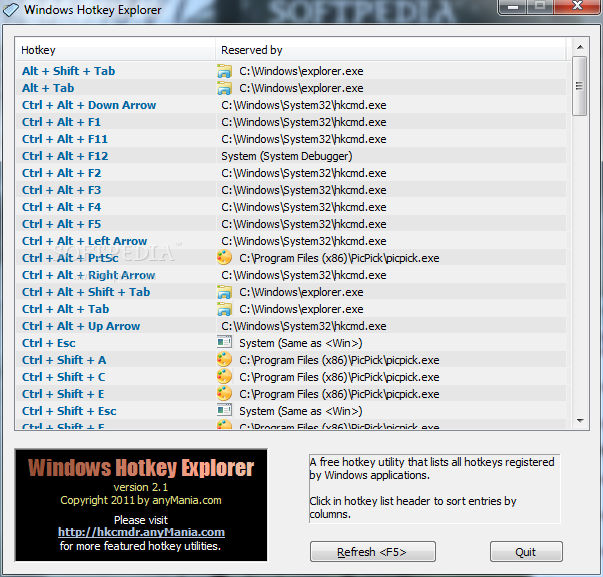Select the Ctrl + Shift + Esc hotkey
The height and width of the screenshot is (577, 603).
69,411
